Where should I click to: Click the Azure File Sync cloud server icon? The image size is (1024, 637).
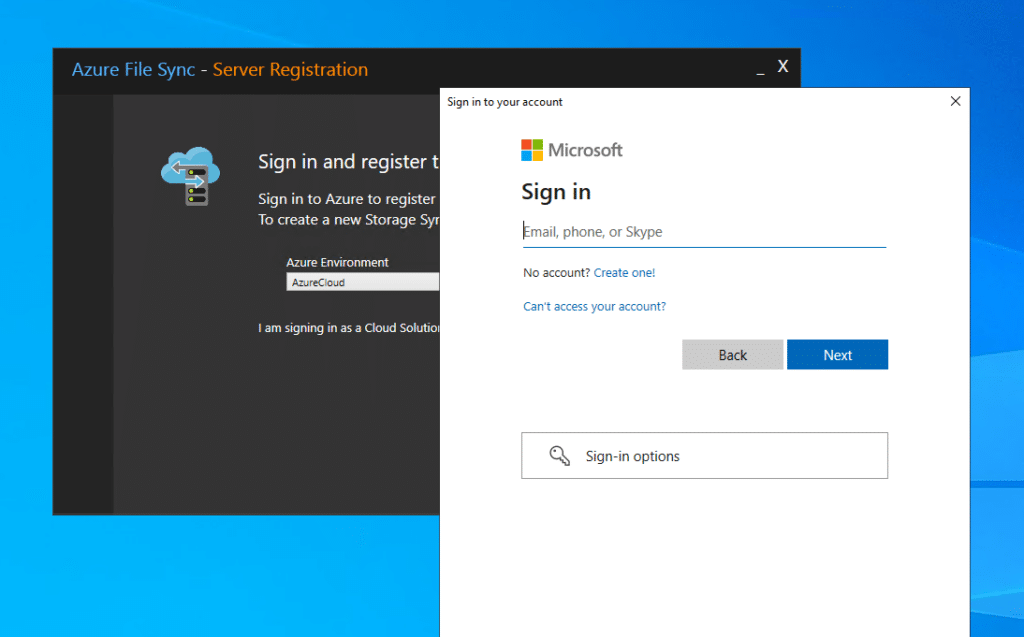(x=190, y=176)
